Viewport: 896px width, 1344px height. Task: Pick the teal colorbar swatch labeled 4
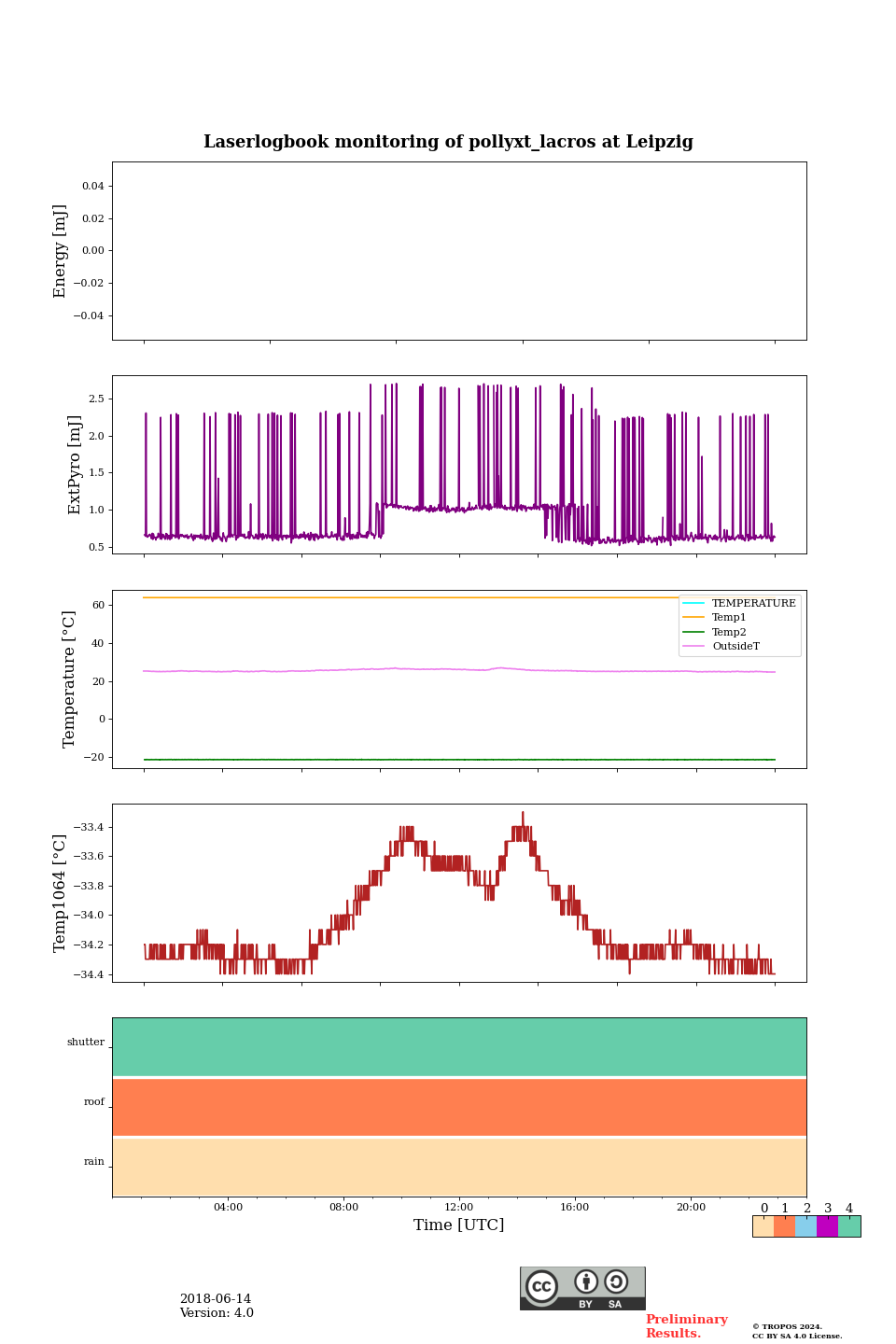coord(849,1226)
